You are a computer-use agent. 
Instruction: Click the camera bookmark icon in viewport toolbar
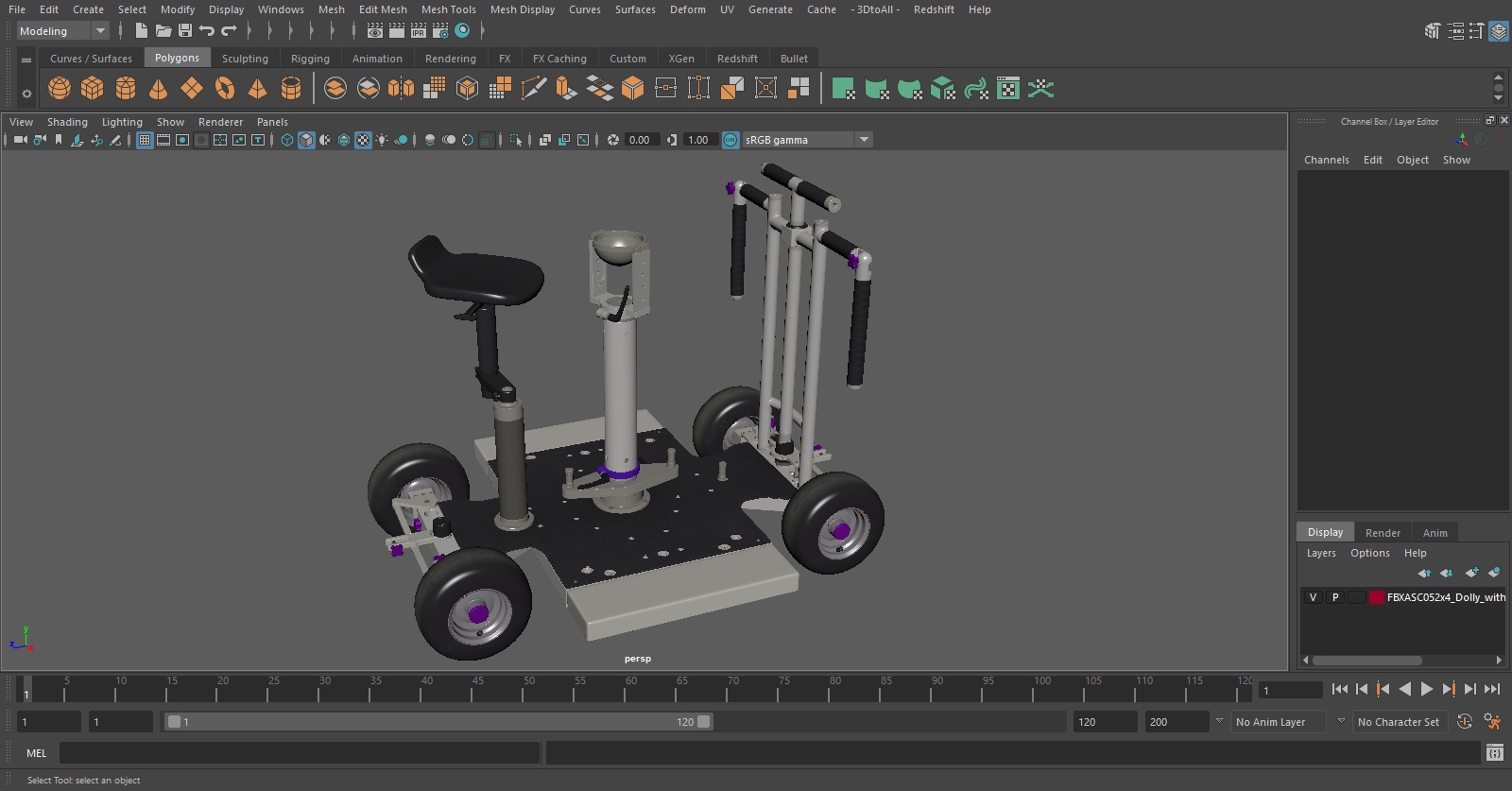click(59, 140)
